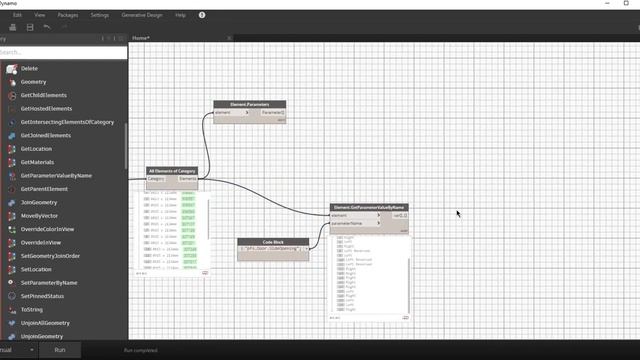640x360 pixels.
Task: Switch to the Home* workspace tab
Action: coord(141,38)
